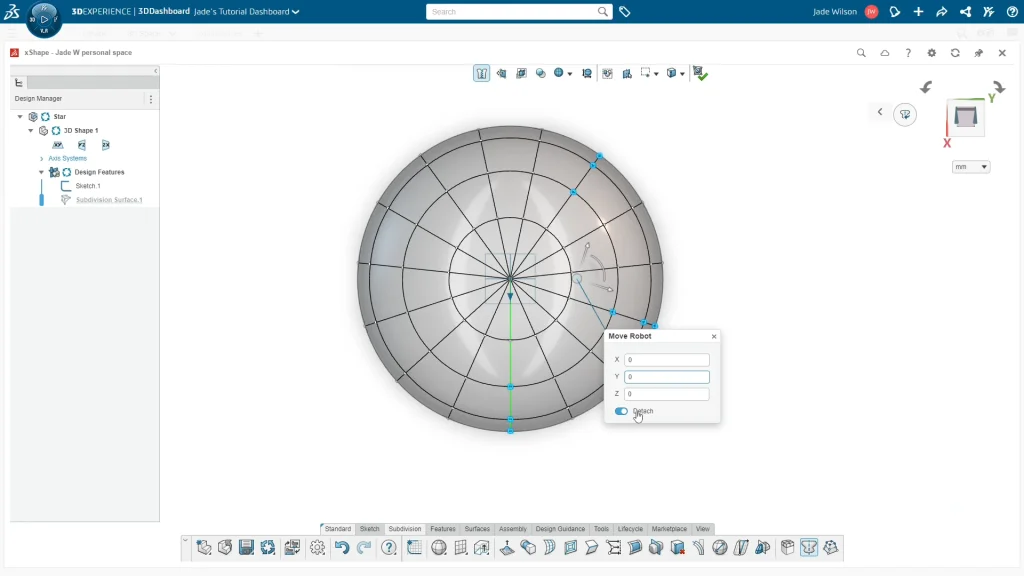The image size is (1024, 576).
Task: Select the sphere primitive tool
Action: click(x=438, y=547)
